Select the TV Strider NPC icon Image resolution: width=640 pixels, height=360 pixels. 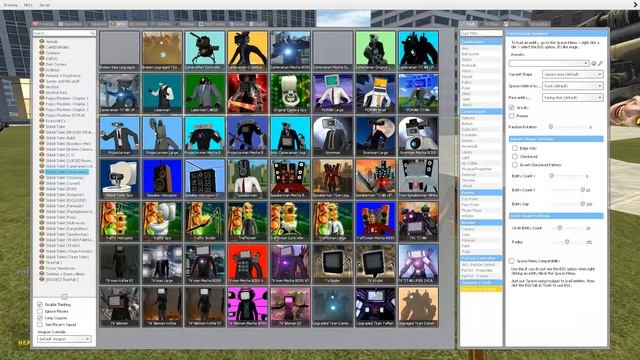[375, 264]
